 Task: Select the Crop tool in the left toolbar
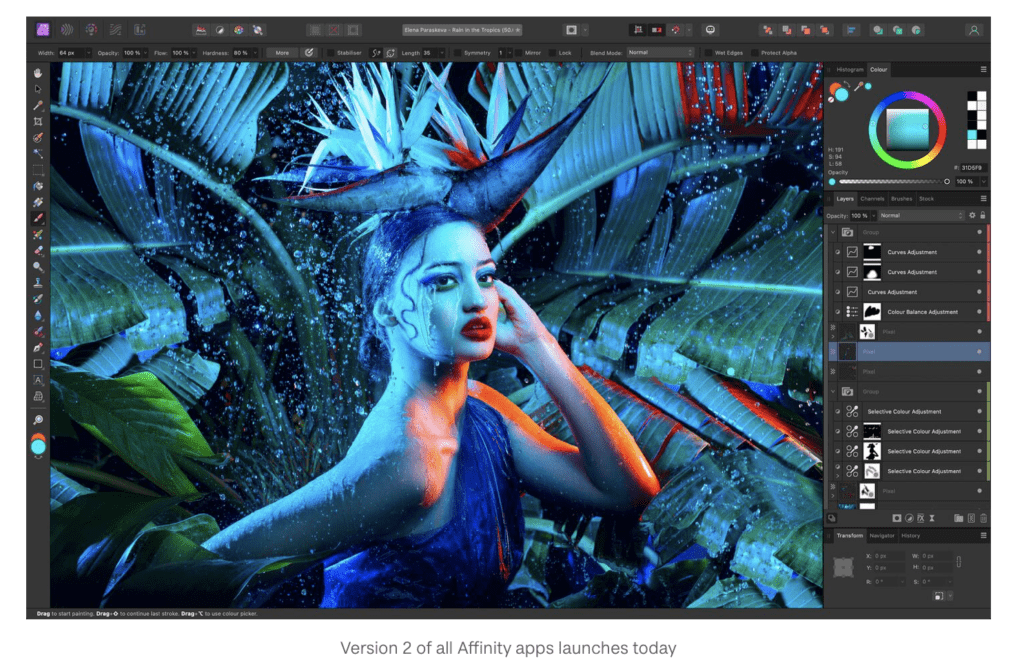tap(37, 120)
